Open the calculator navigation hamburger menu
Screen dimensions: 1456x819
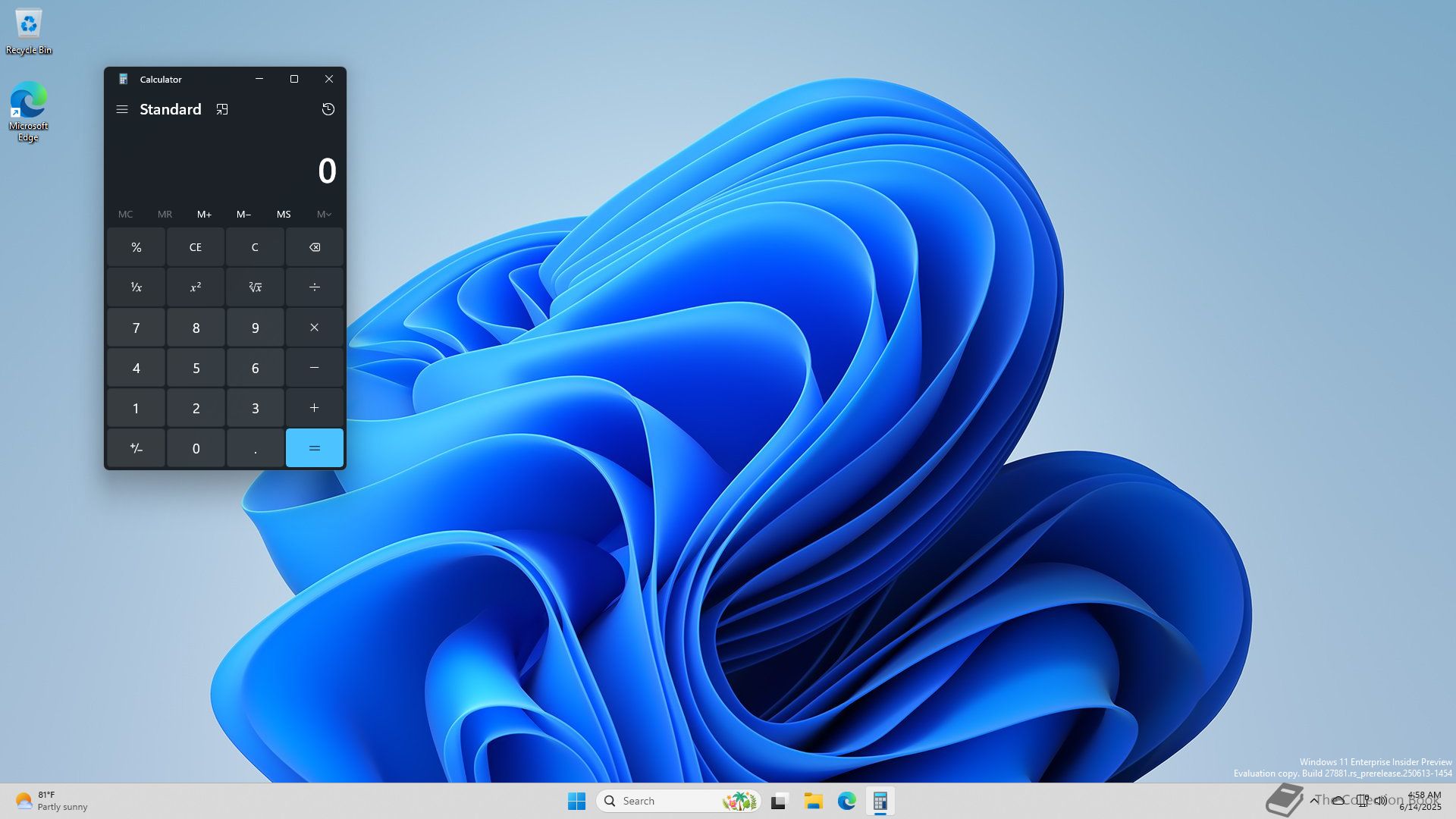pos(121,109)
